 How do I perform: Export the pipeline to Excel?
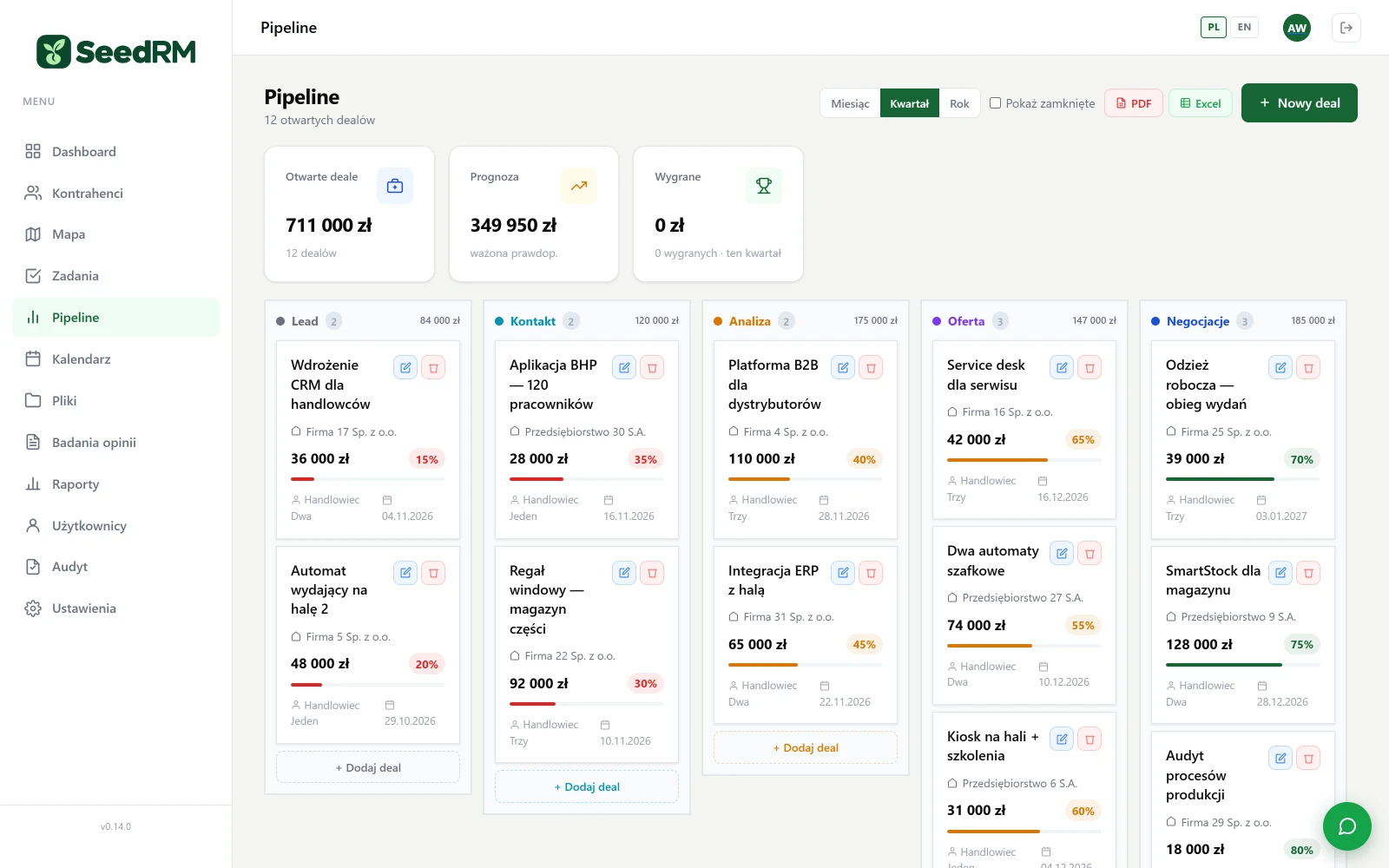[1201, 103]
